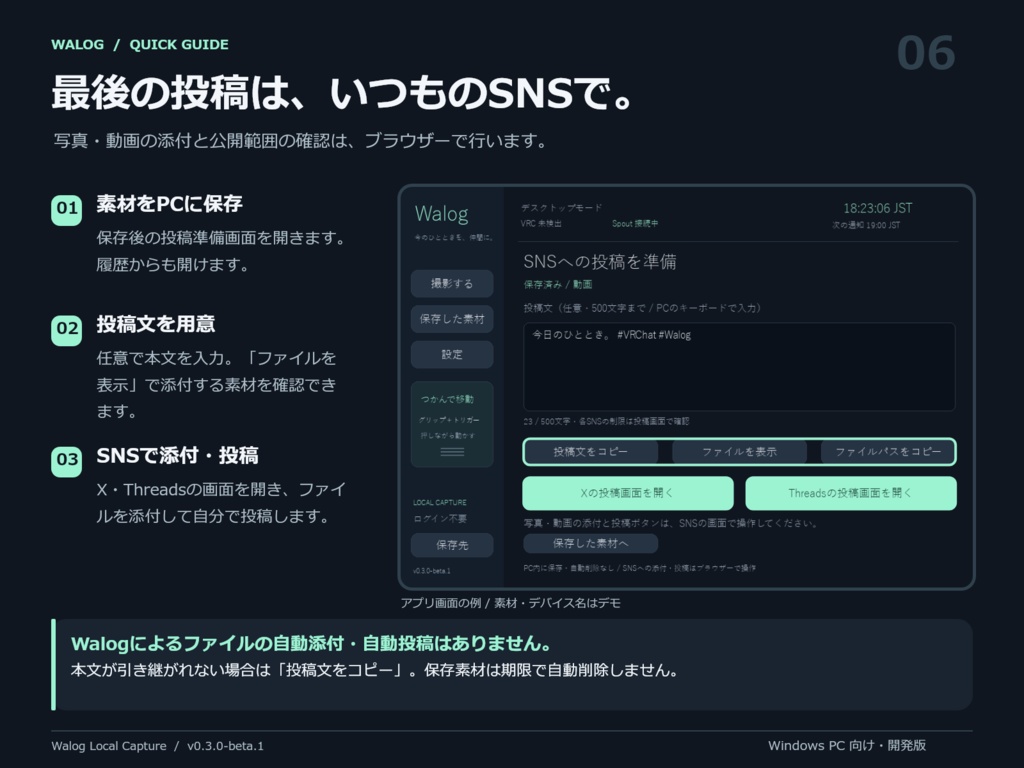
Task: Open 保存した素材 in the sidebar
Action: [x=452, y=319]
